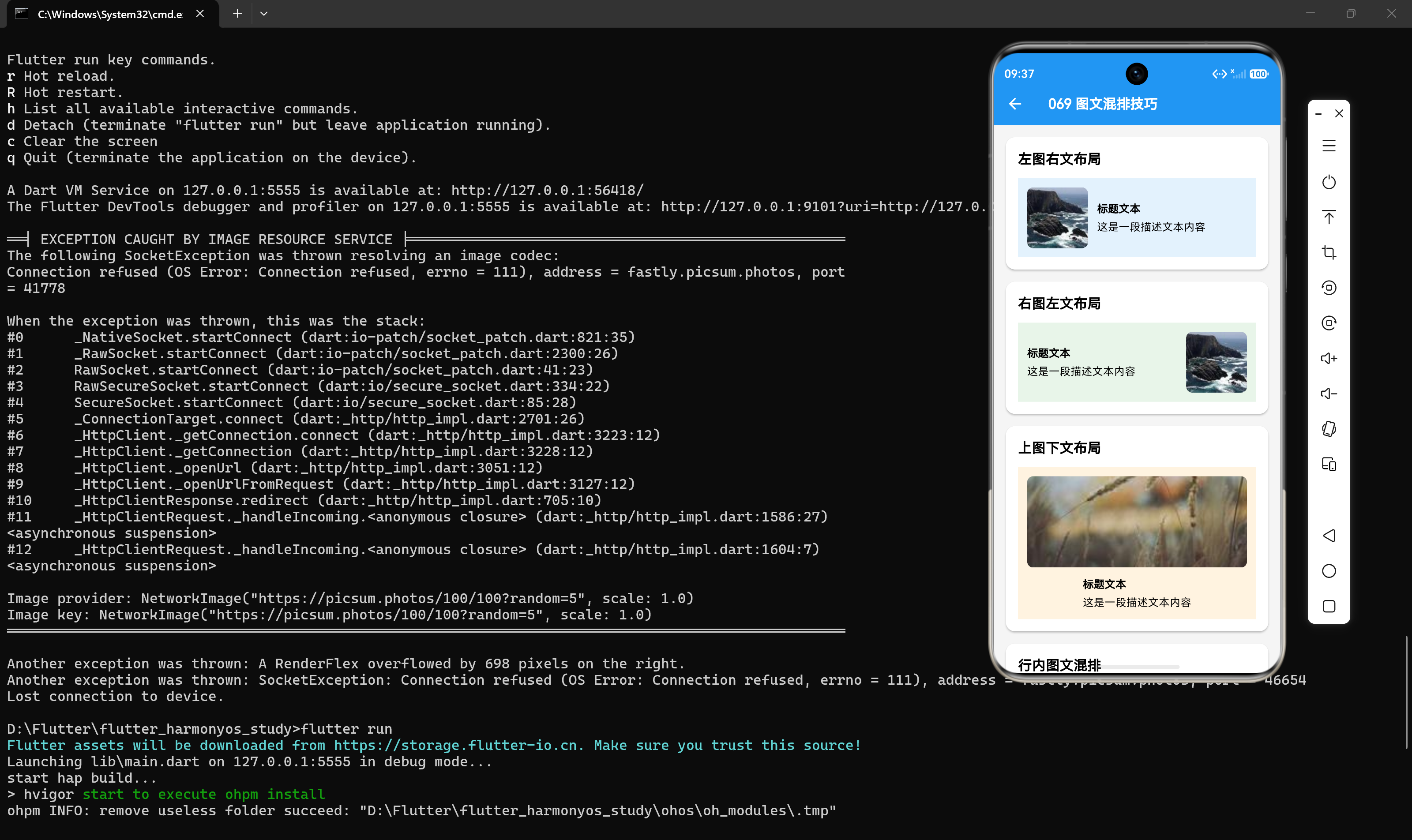Tap 标题文本 in the 左图右文布局 card

point(1118,208)
